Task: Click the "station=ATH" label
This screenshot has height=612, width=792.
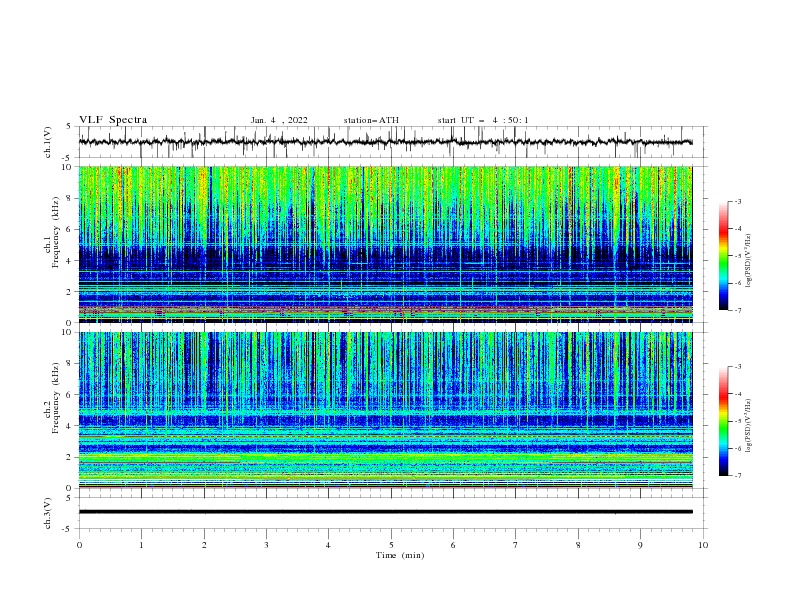Action: pyautogui.click(x=371, y=120)
